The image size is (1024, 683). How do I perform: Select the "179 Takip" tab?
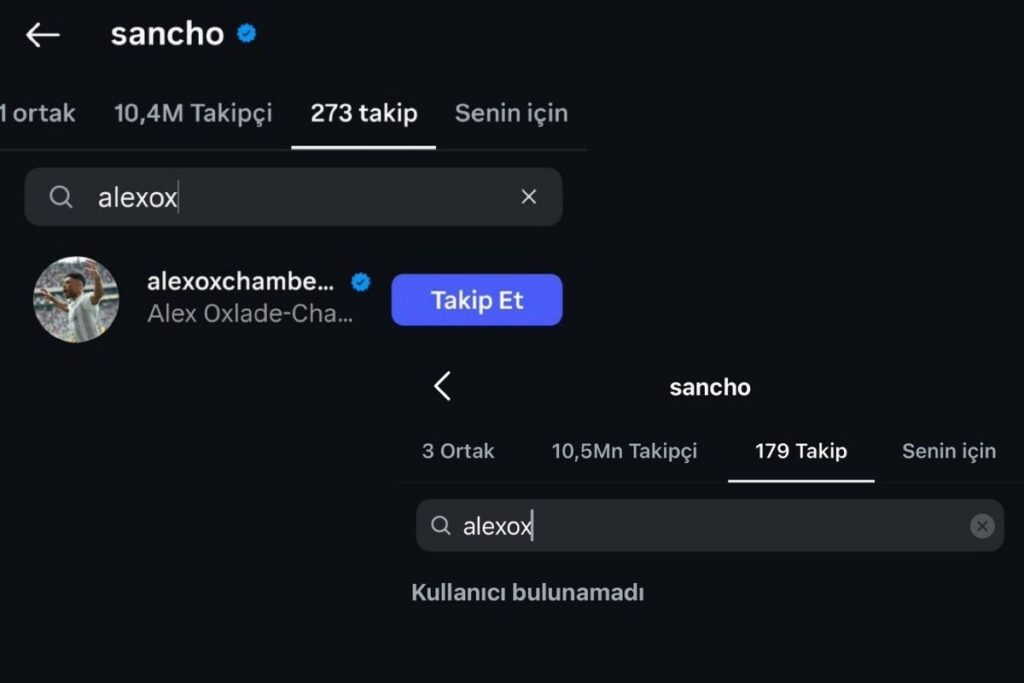point(801,451)
